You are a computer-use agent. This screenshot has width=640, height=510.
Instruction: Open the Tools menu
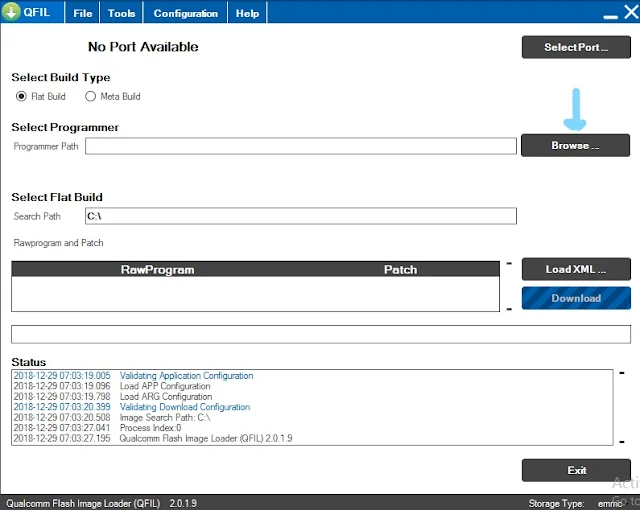coord(121,13)
